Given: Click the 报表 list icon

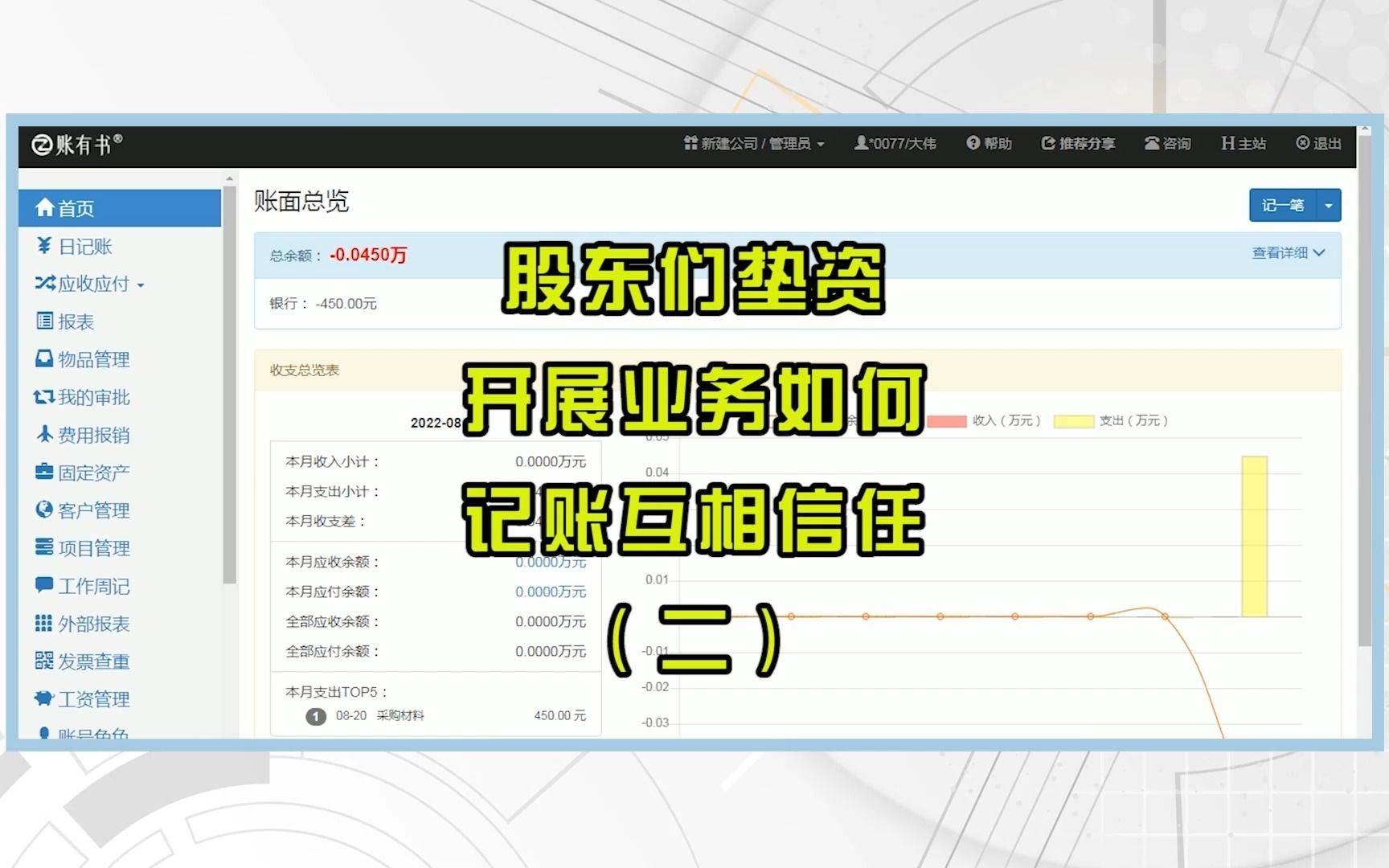Looking at the screenshot, I should tap(45, 321).
